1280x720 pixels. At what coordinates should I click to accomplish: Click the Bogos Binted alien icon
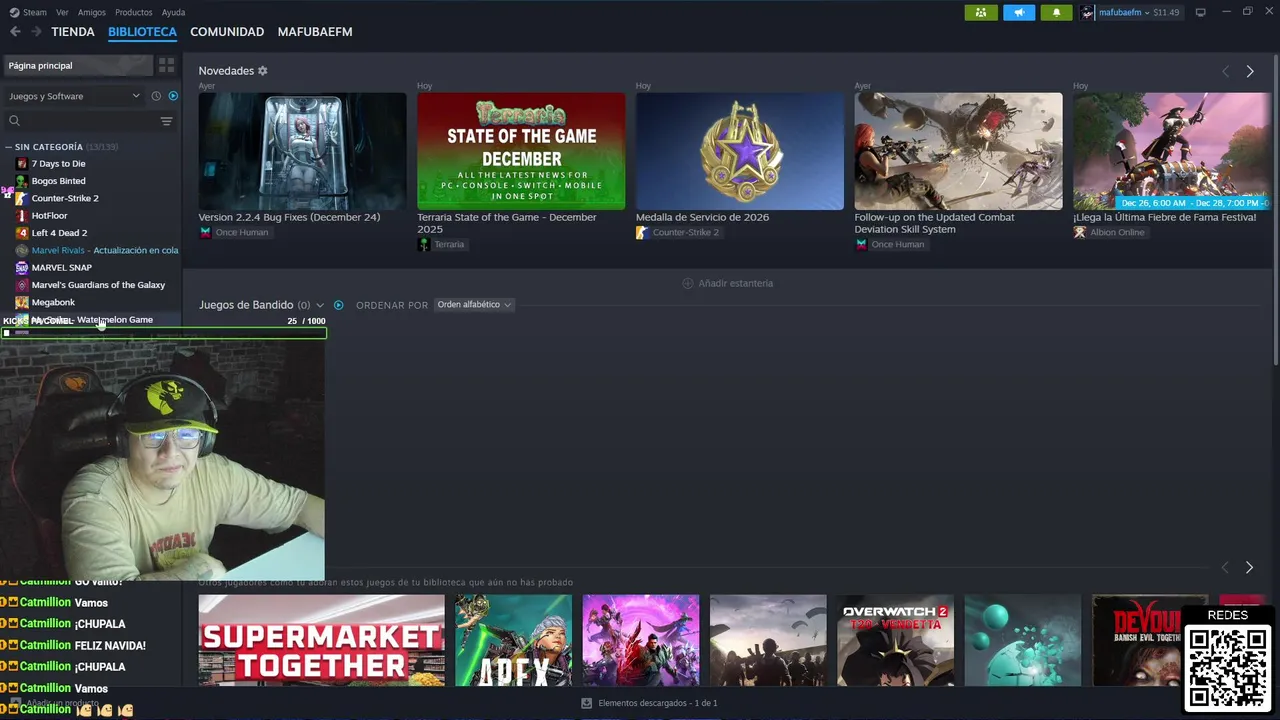(x=22, y=181)
